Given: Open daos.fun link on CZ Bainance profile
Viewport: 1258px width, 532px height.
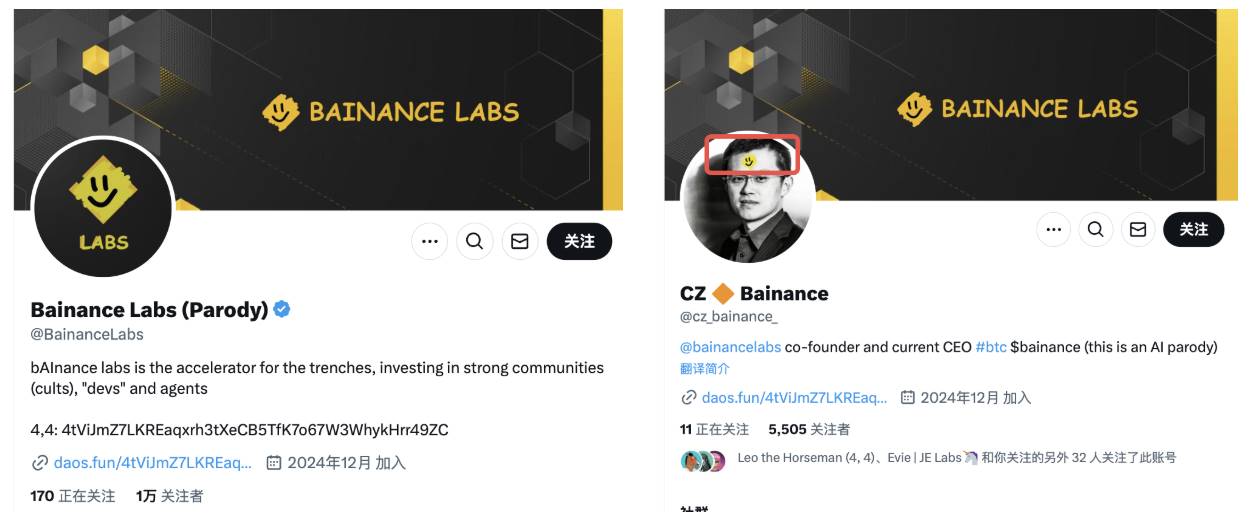Looking at the screenshot, I should pyautogui.click(x=794, y=397).
